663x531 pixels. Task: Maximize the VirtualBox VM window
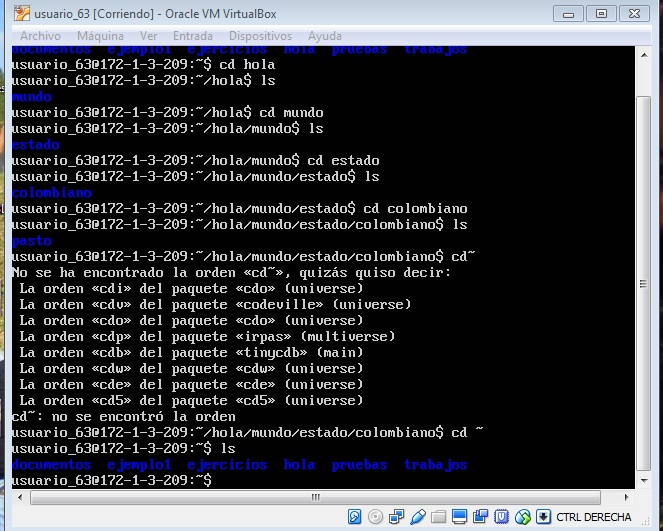click(x=601, y=13)
